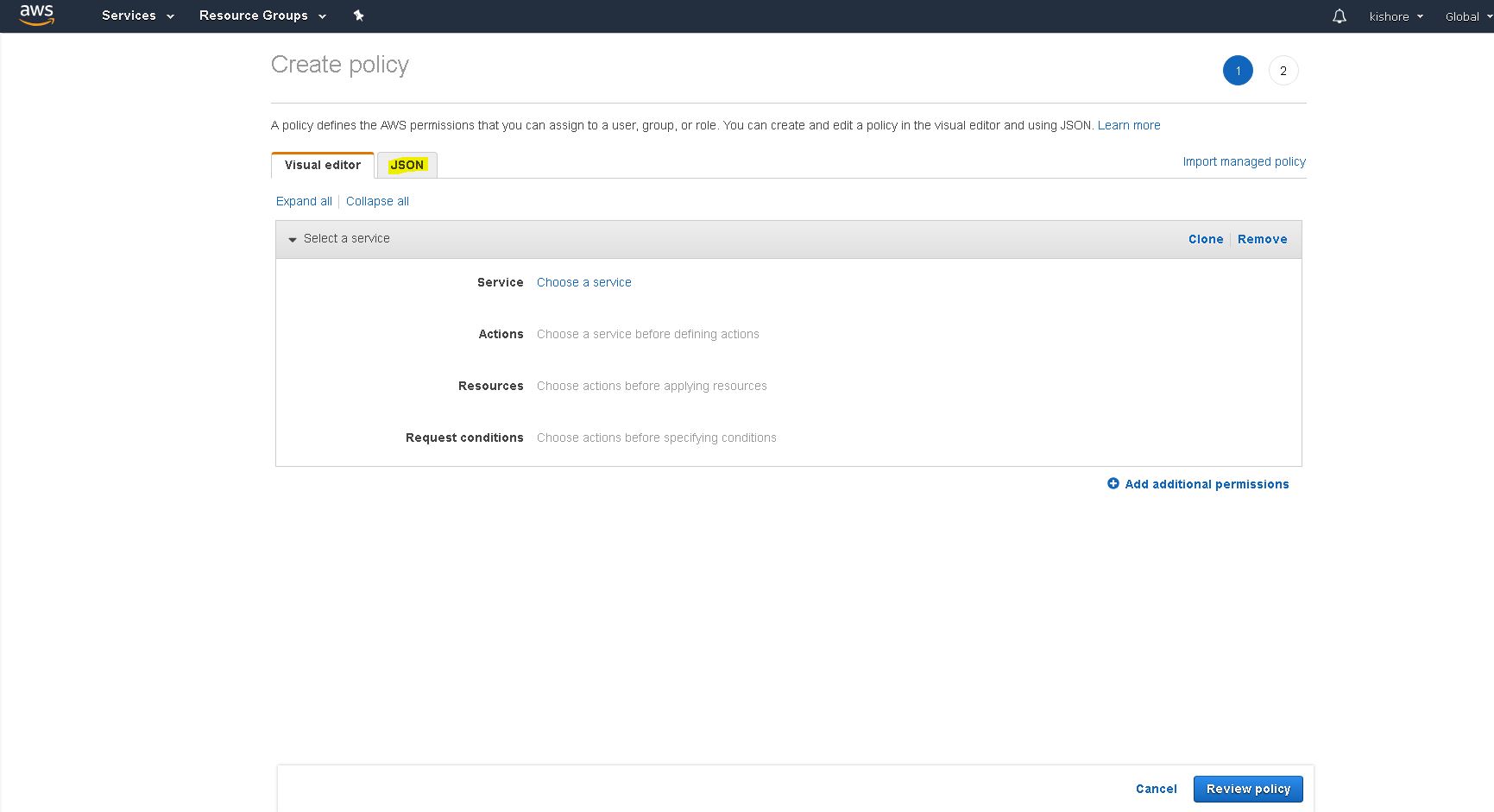This screenshot has width=1494, height=812.
Task: Open the Learn more link
Action: tap(1128, 125)
